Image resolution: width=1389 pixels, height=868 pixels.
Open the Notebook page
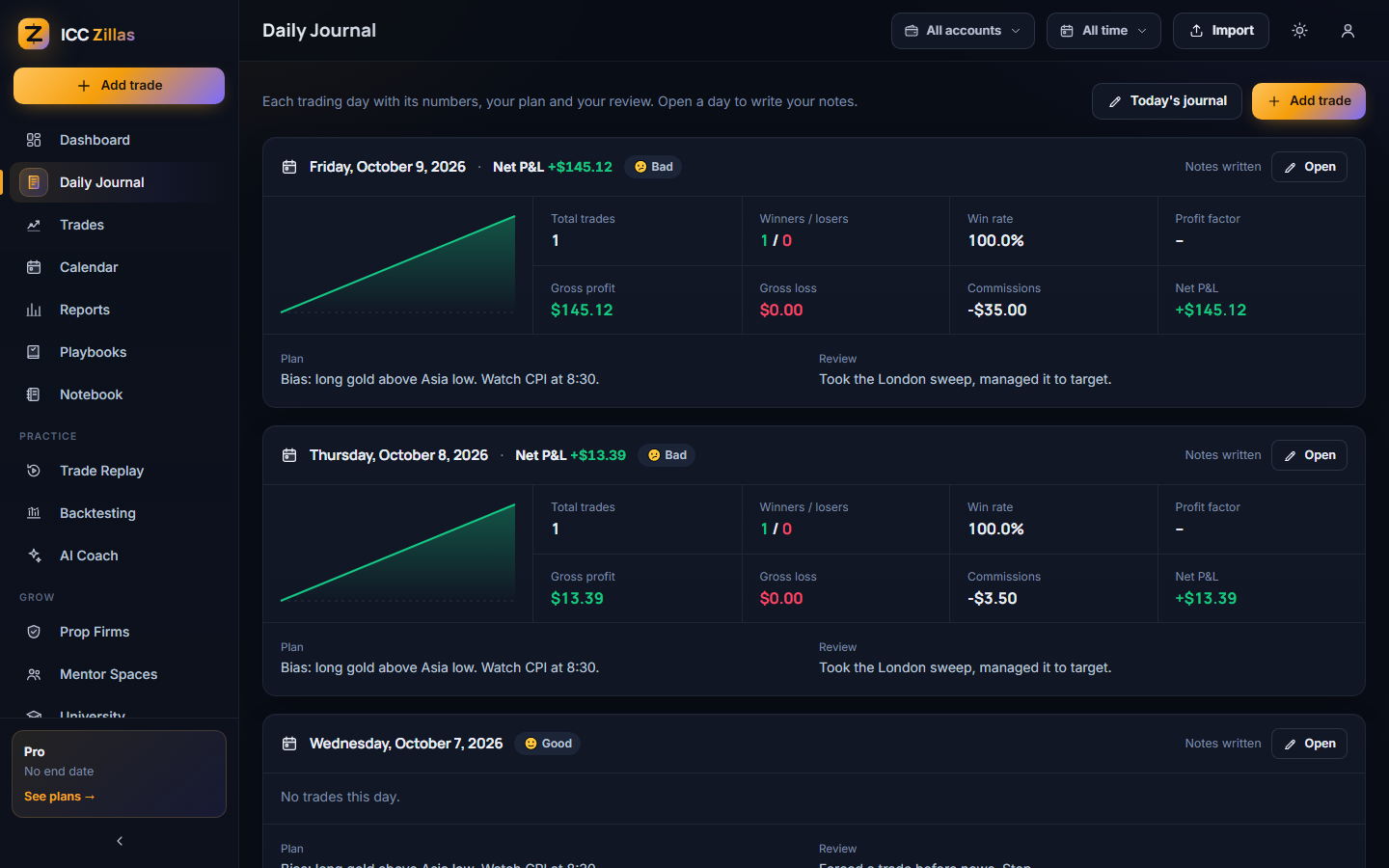click(x=119, y=394)
